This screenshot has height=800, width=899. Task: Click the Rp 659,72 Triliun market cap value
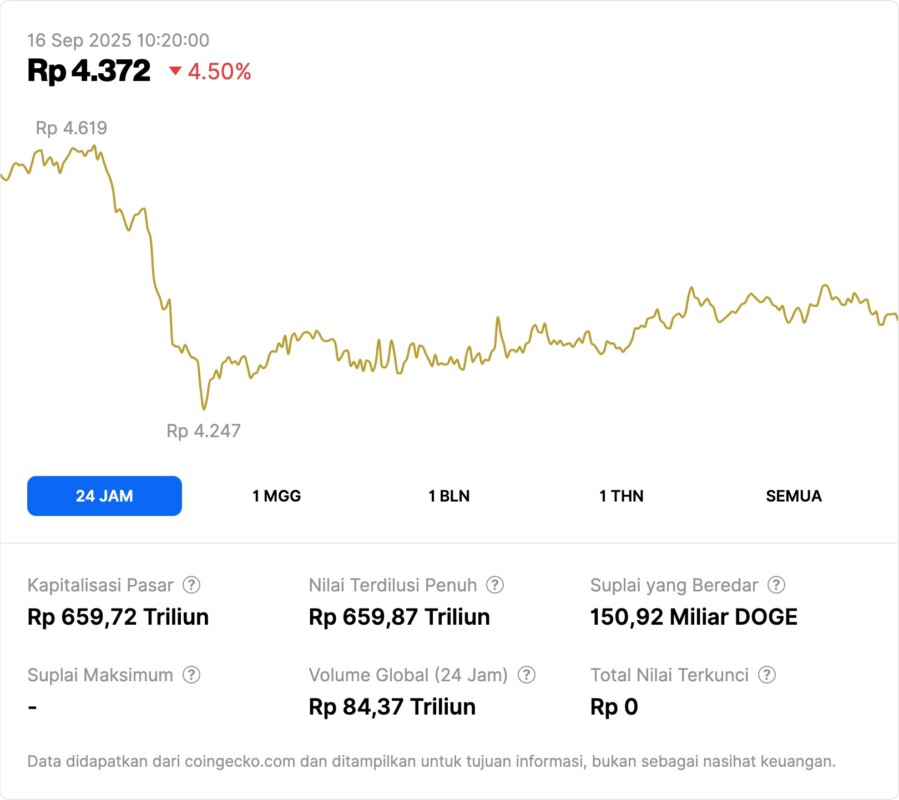[118, 617]
